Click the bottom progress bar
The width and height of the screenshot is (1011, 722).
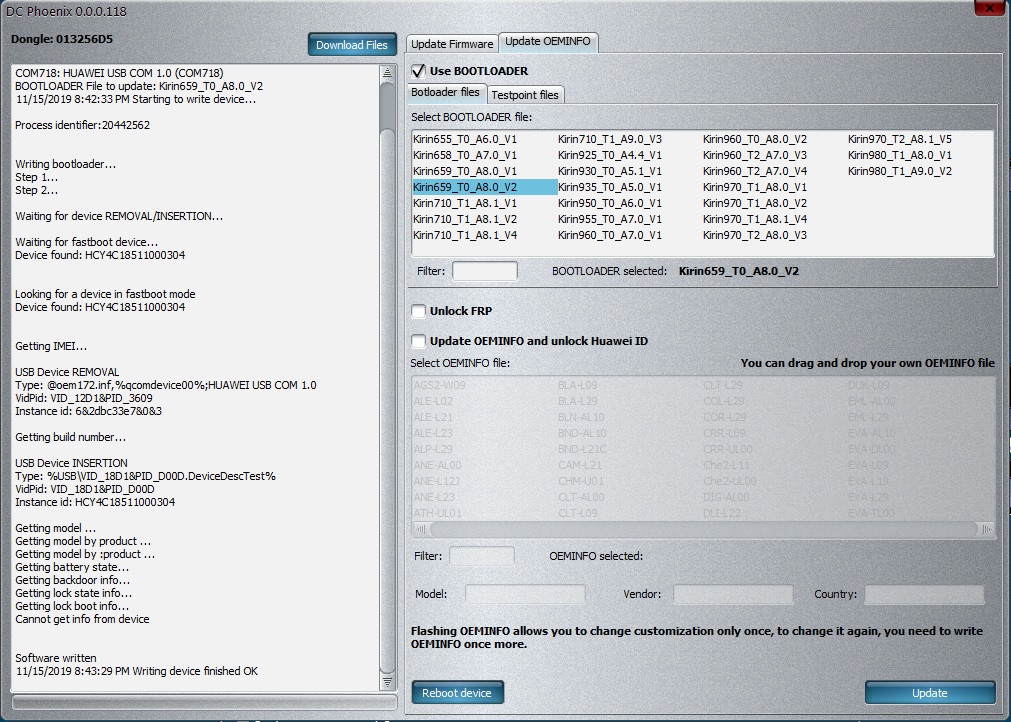204,702
